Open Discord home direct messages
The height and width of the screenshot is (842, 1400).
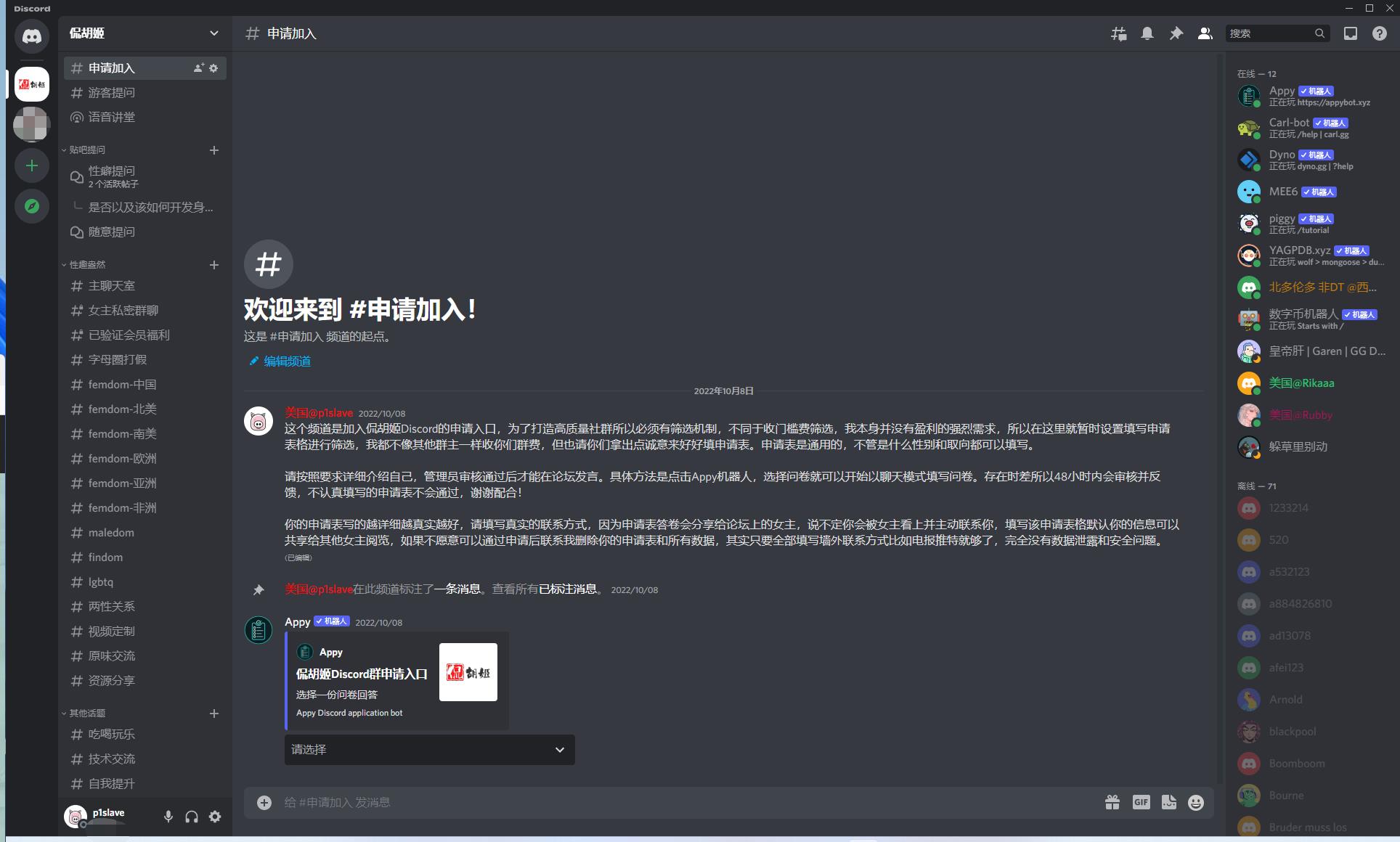pyautogui.click(x=32, y=36)
